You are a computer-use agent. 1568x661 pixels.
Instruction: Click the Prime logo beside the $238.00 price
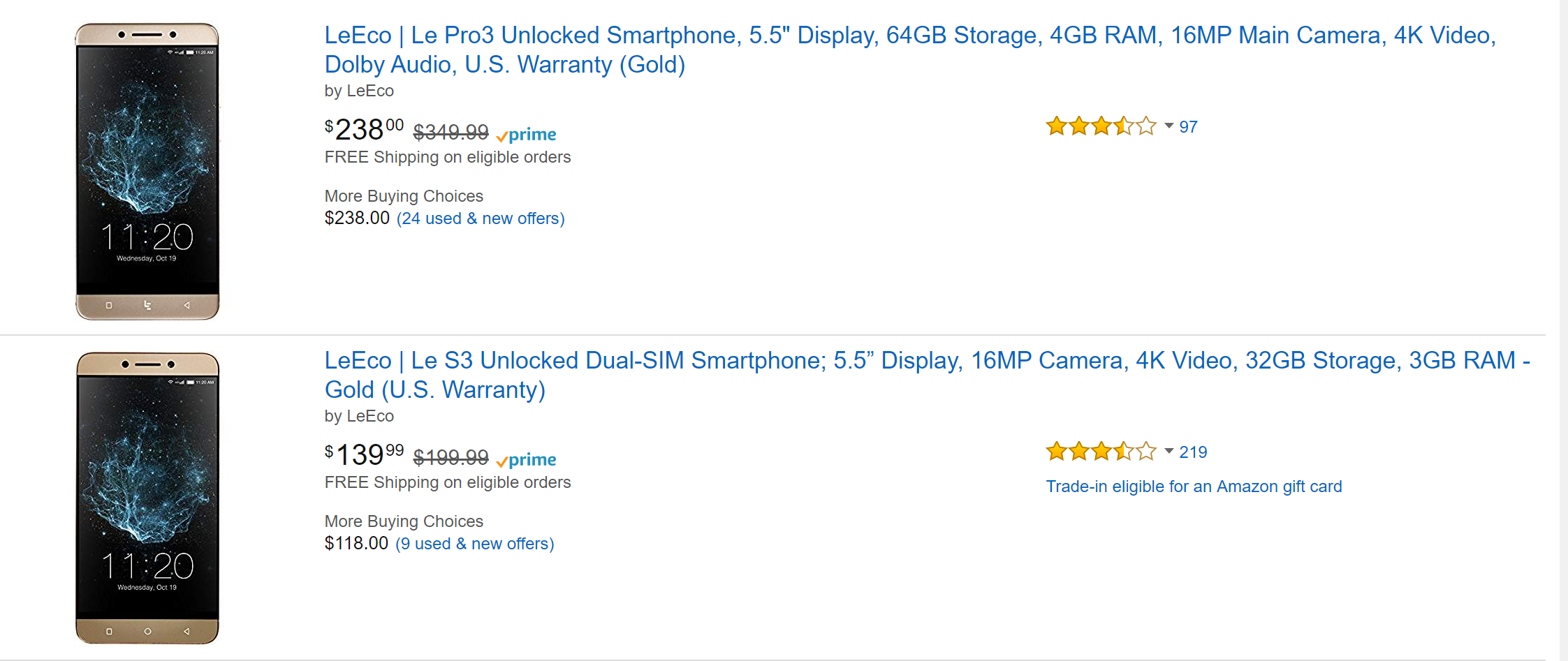pos(527,134)
